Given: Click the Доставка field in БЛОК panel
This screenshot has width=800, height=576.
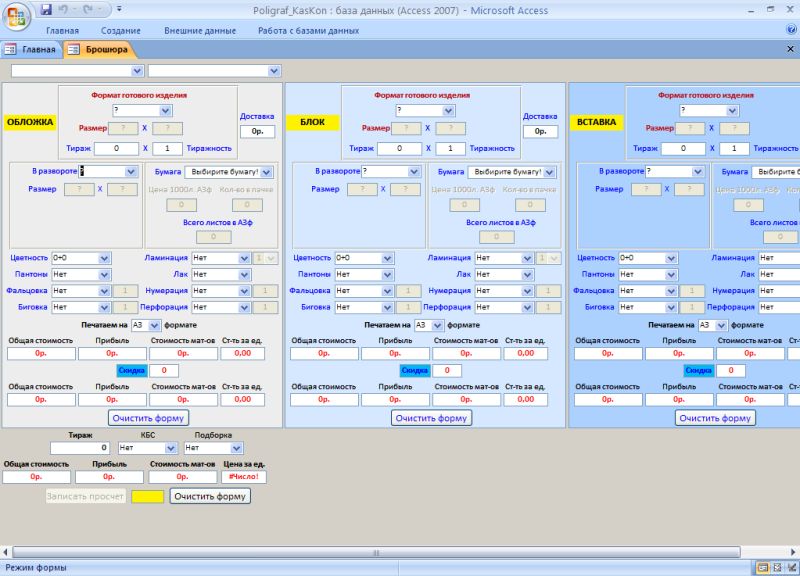Looking at the screenshot, I should point(540,132).
